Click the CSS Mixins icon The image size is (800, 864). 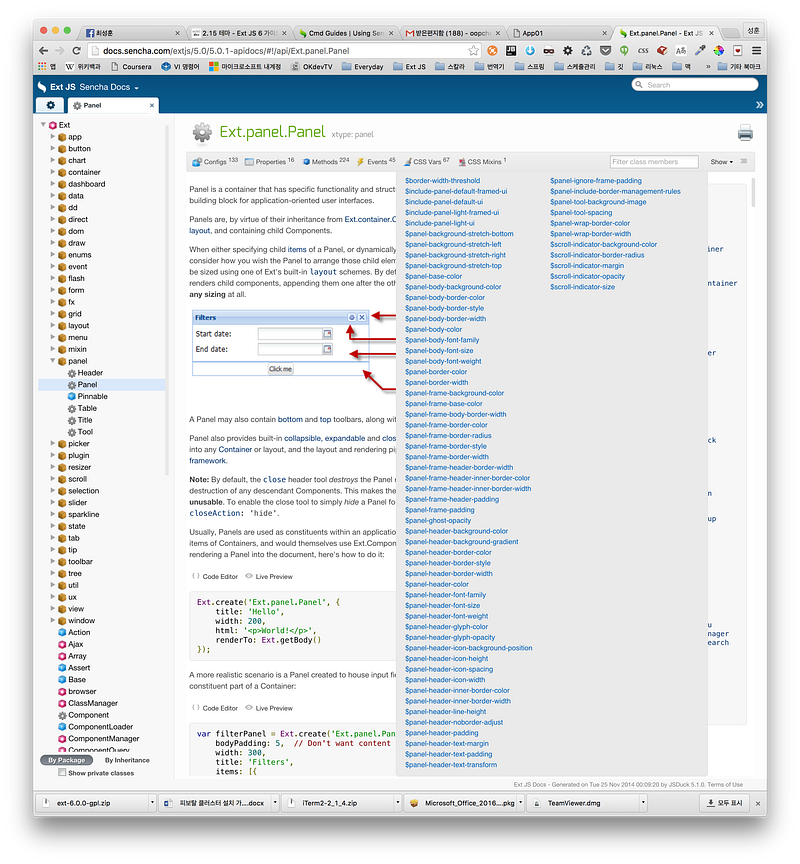pyautogui.click(x=462, y=162)
